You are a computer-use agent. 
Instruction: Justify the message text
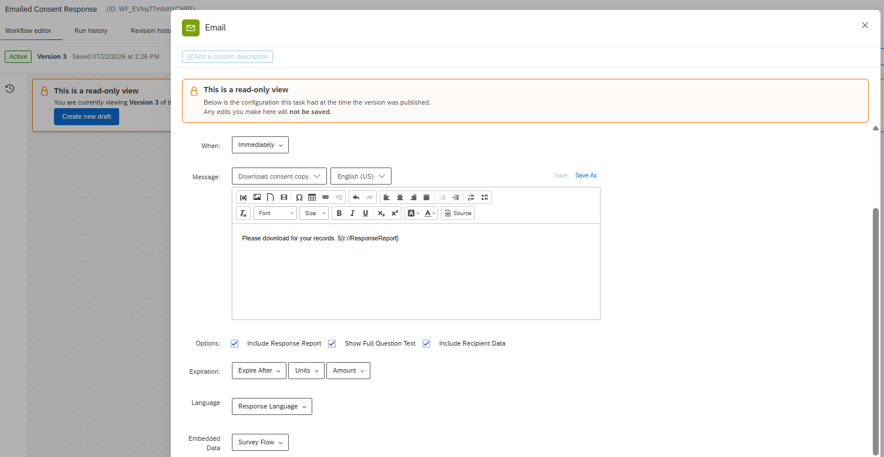tap(427, 197)
